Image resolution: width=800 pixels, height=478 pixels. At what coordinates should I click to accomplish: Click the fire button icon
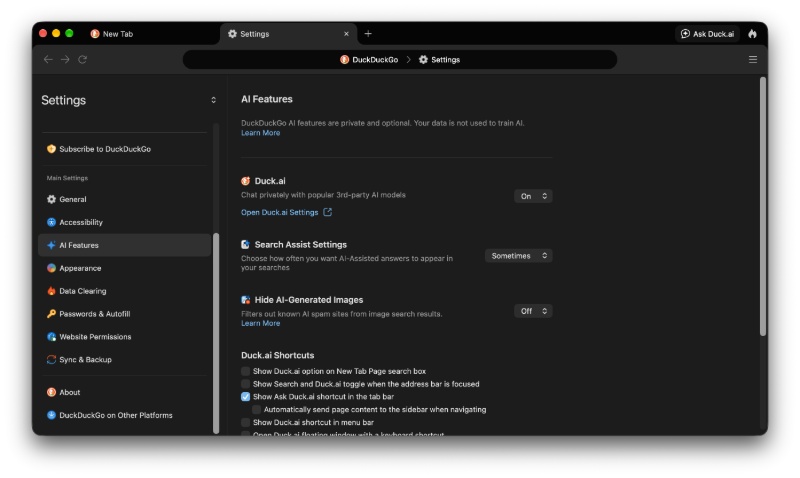pos(752,34)
